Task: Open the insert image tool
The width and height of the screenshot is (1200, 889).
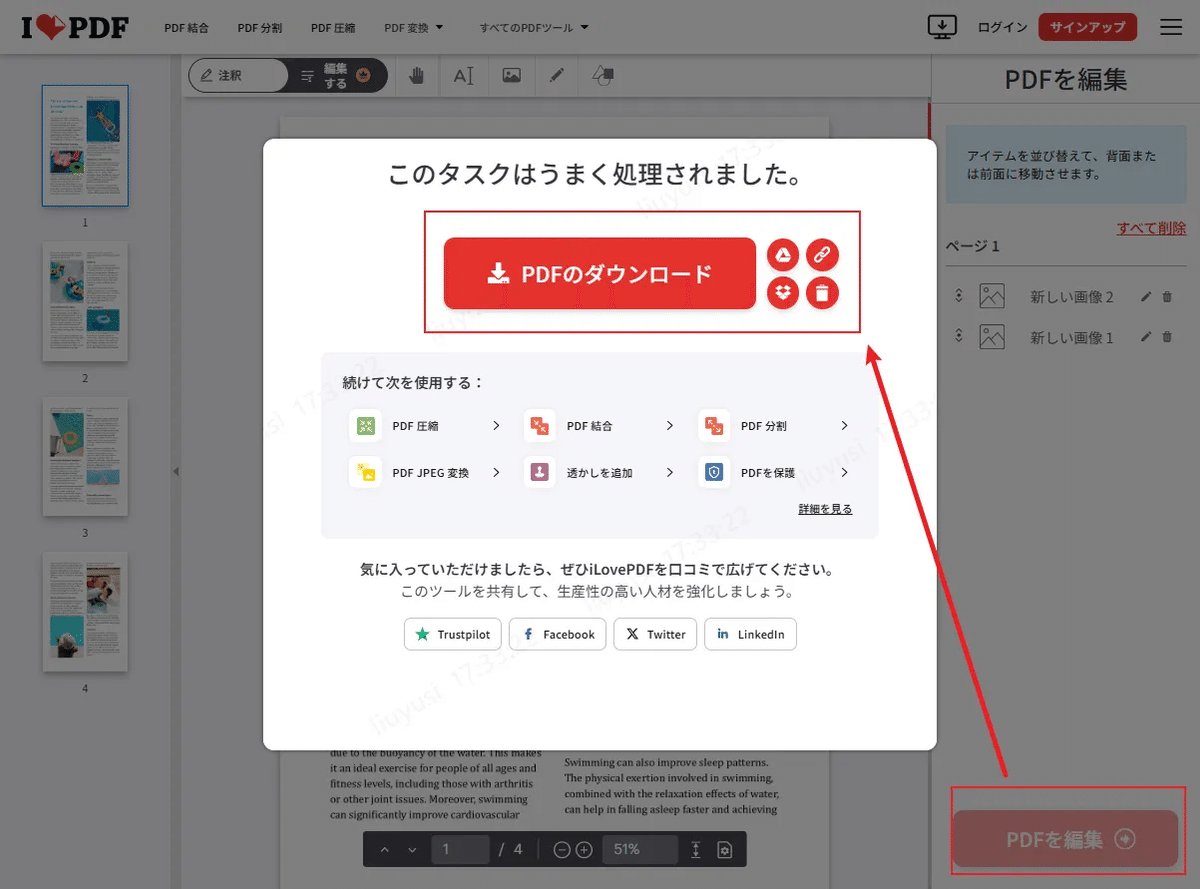Action: (510, 75)
